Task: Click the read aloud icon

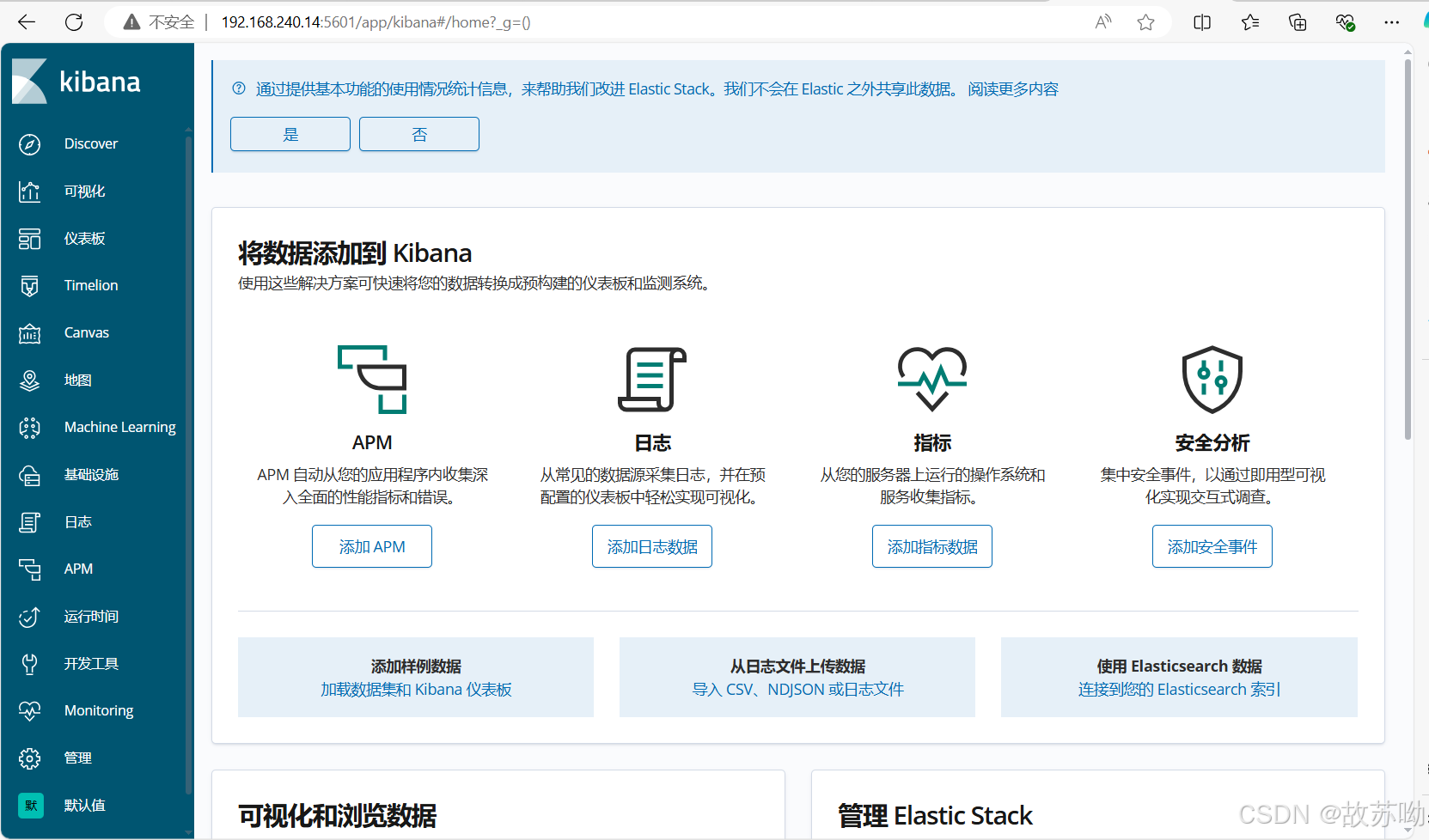Action: 1103,22
